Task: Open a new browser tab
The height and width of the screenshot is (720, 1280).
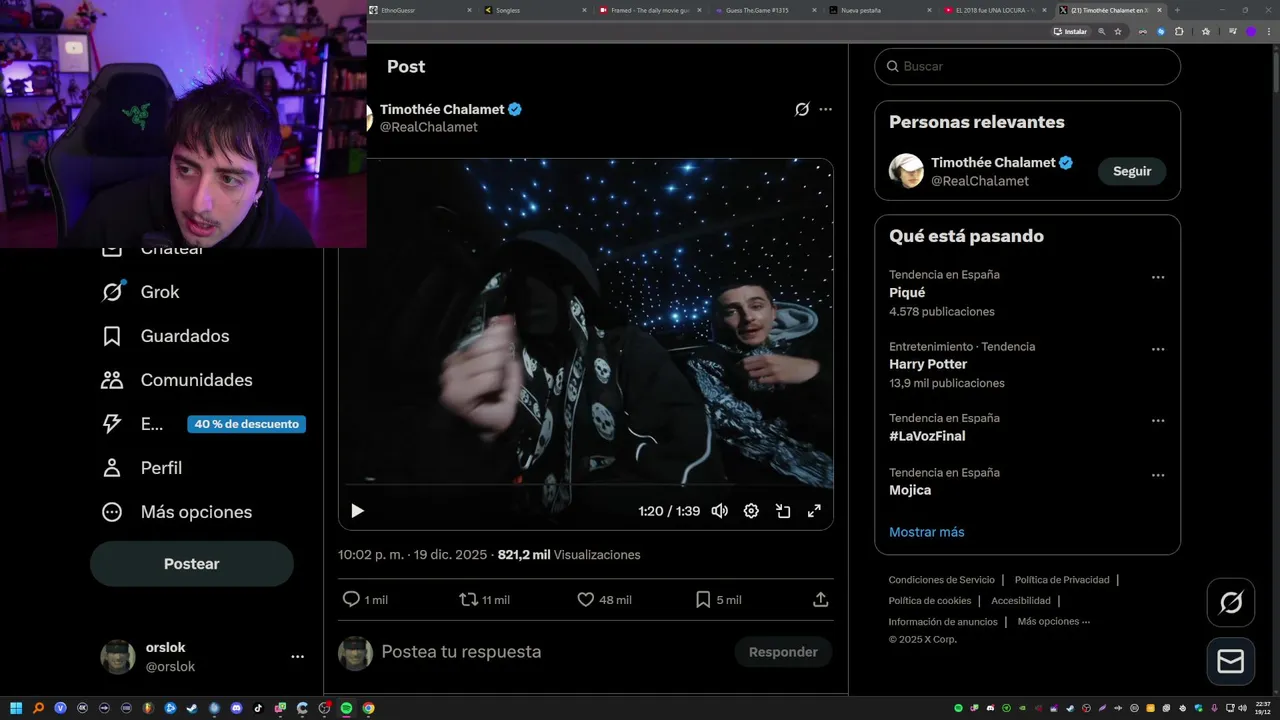Action: (1177, 10)
